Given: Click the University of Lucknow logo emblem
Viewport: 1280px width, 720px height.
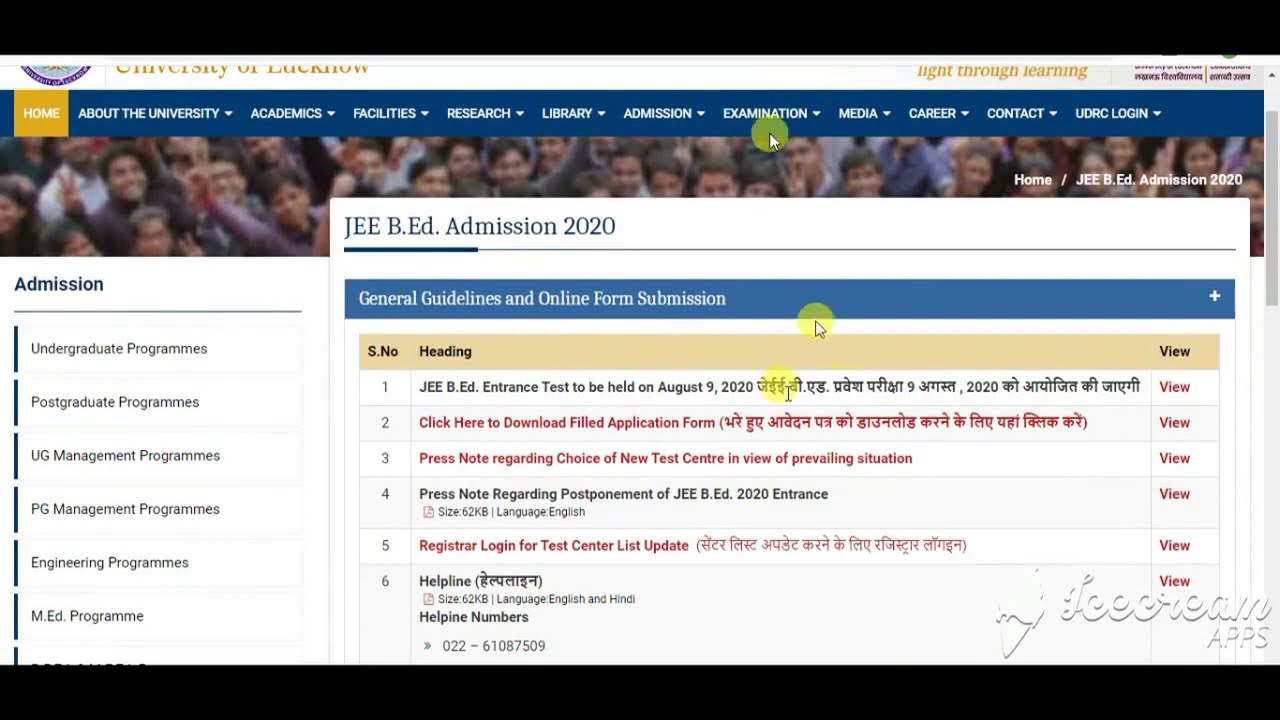Looking at the screenshot, I should [x=56, y=73].
